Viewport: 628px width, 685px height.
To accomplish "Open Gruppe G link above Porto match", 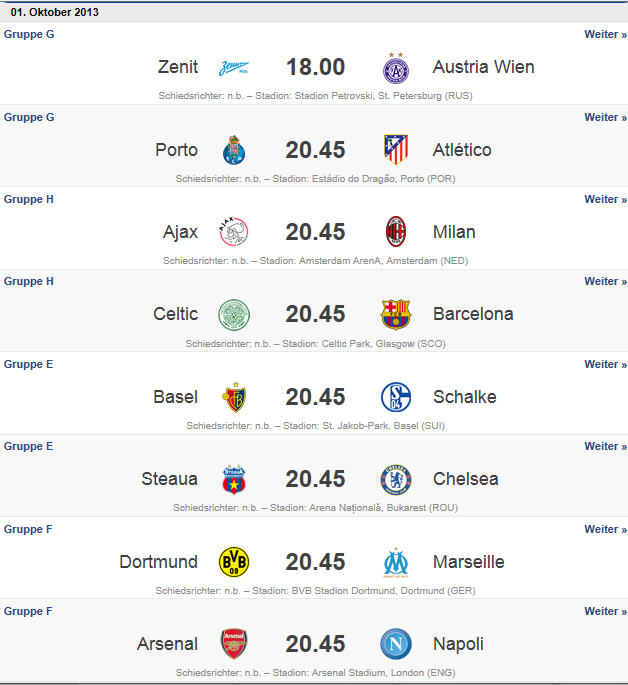I will [x=29, y=117].
